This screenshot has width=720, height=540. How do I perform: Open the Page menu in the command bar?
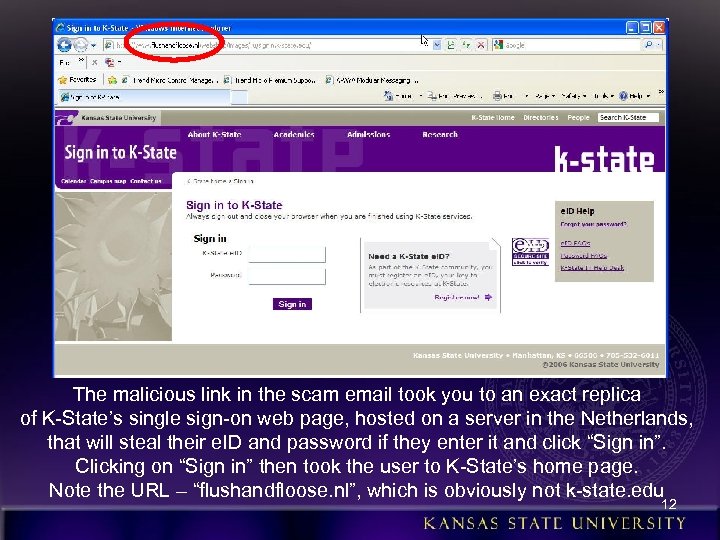click(545, 96)
